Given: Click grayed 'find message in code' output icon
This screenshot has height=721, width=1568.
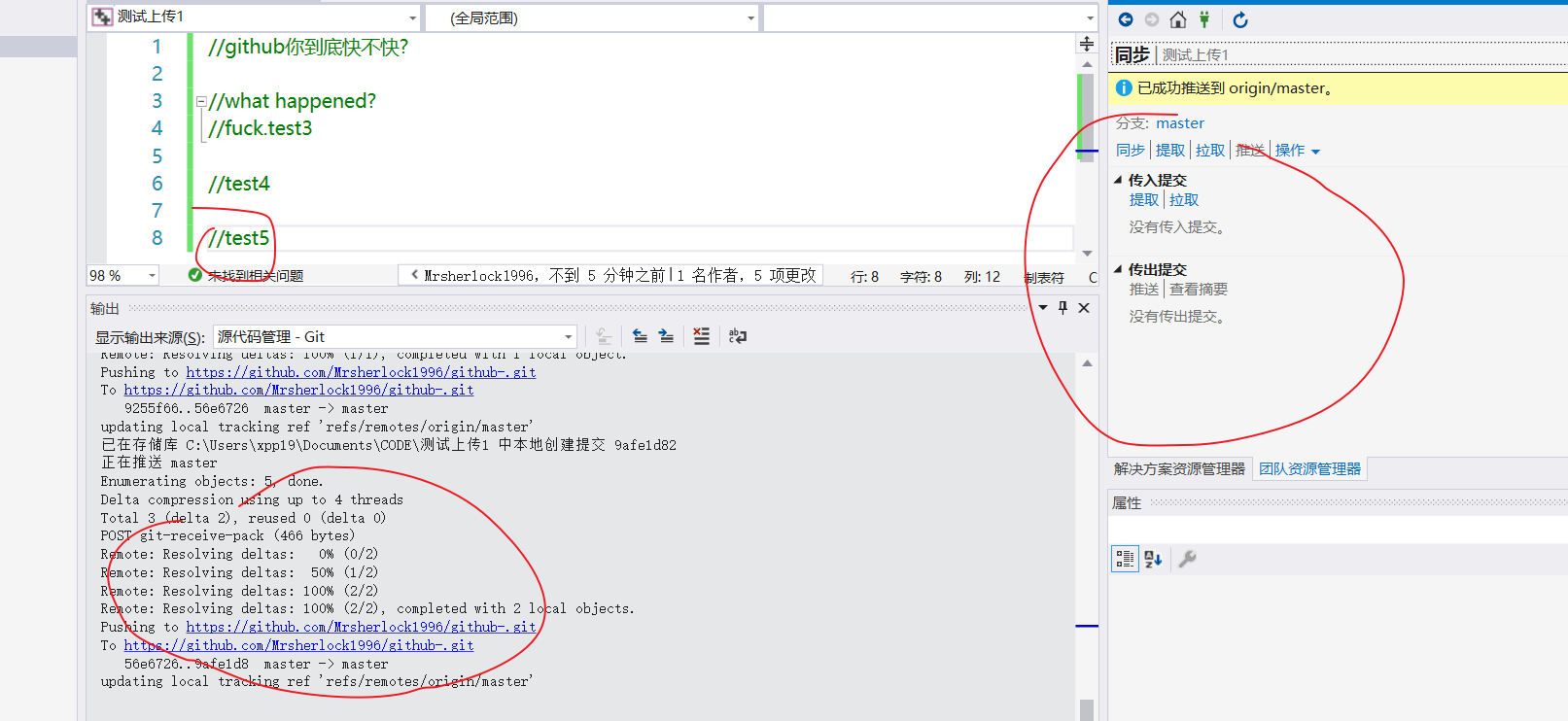Looking at the screenshot, I should [x=604, y=336].
